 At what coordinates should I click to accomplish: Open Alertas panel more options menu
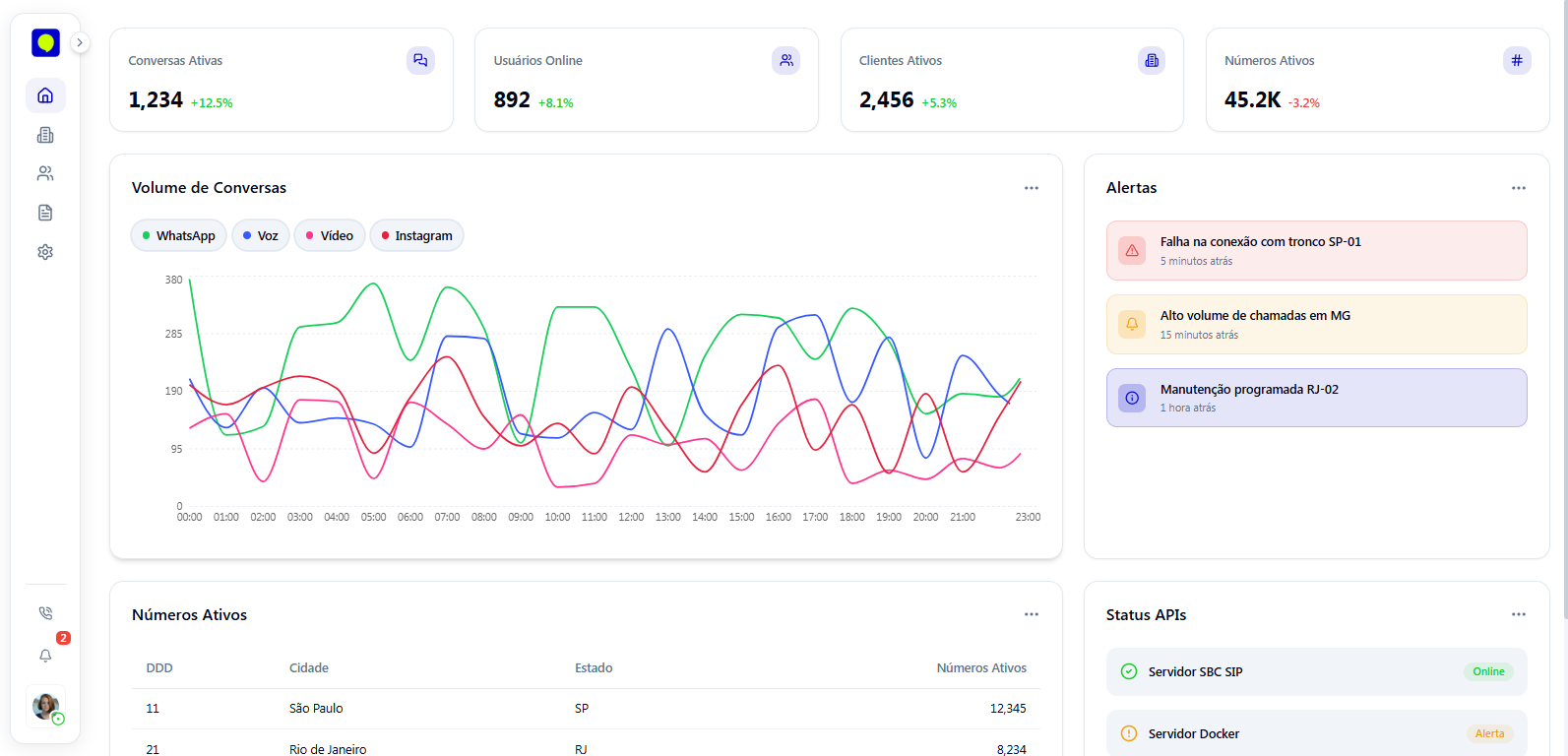[1518, 188]
